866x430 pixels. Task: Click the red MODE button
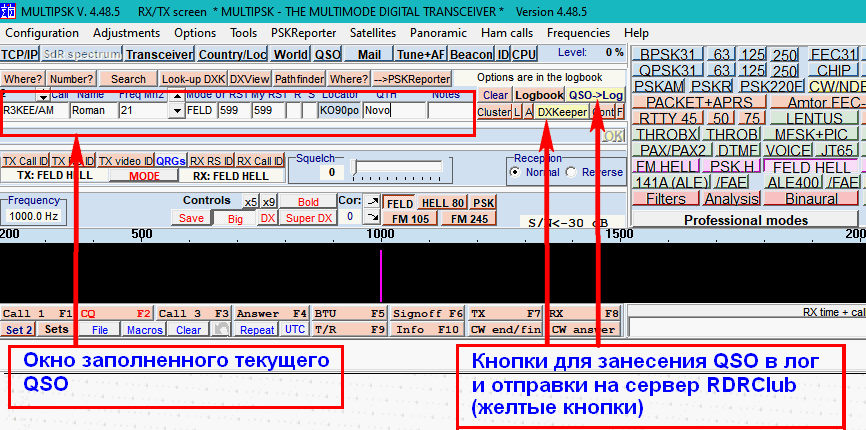point(144,176)
